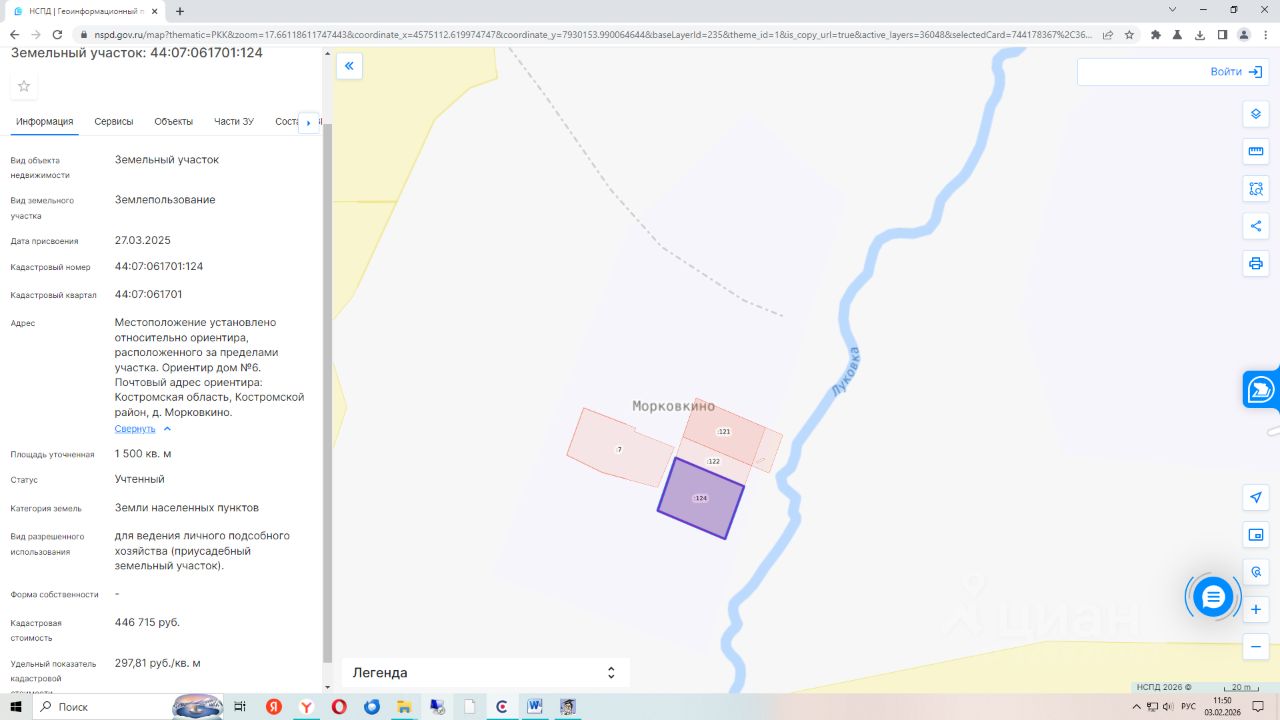Toggle the browser side panel
The height and width of the screenshot is (720, 1280).
1222,35
